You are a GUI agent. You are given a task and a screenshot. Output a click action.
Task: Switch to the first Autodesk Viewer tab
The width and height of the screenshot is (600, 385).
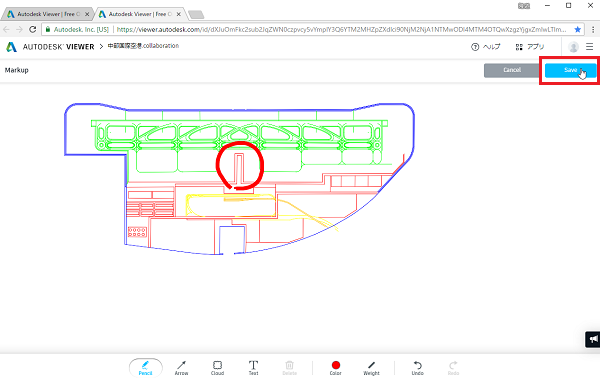tap(47, 14)
